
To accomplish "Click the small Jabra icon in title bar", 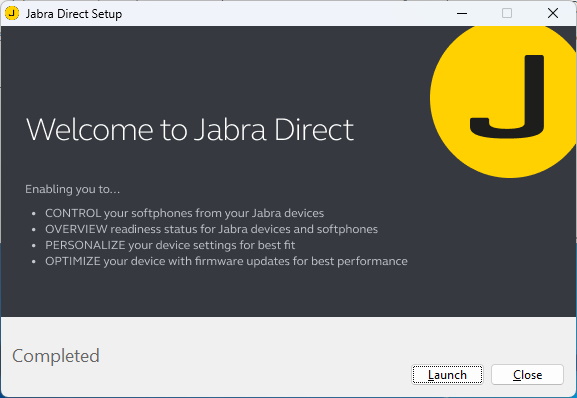I will [12, 13].
